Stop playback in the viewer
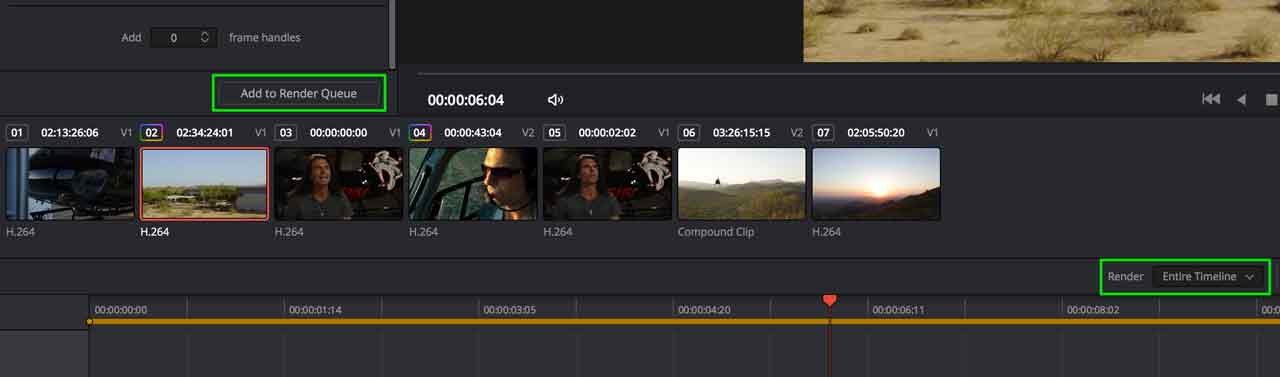Screen dimensions: 1280x377 (x=1272, y=99)
